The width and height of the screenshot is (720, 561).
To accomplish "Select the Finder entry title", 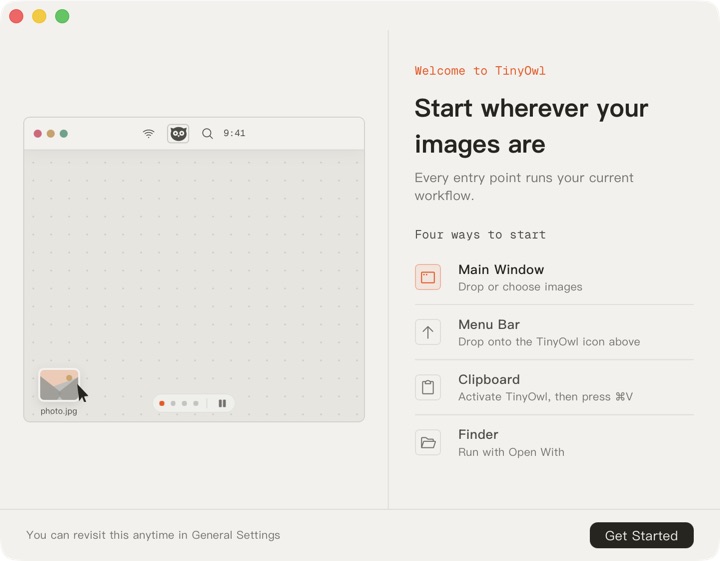I will click(478, 434).
